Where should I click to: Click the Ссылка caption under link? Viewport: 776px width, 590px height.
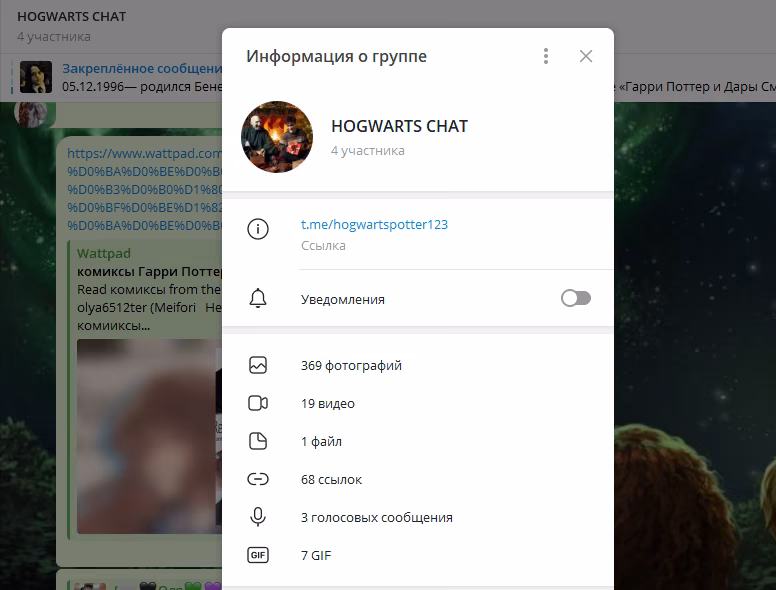pos(323,246)
